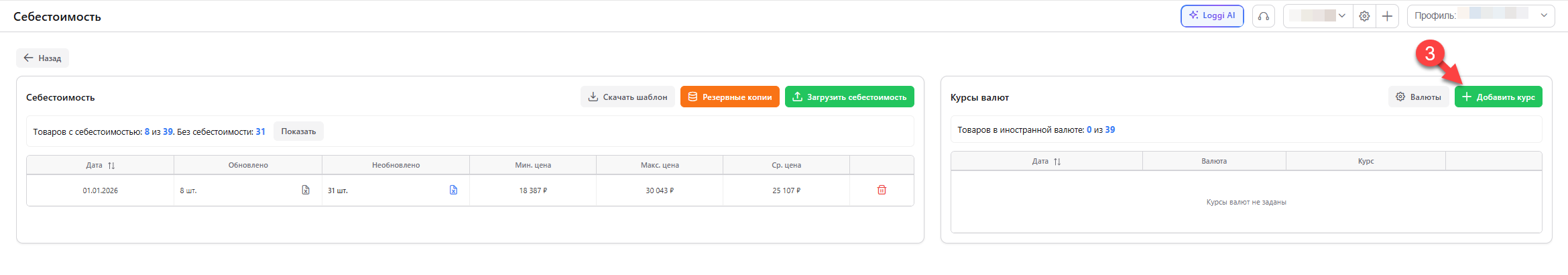Screen dimensions: 1568x275
Task: Click the 31 without-cost count link
Action: pos(261,131)
